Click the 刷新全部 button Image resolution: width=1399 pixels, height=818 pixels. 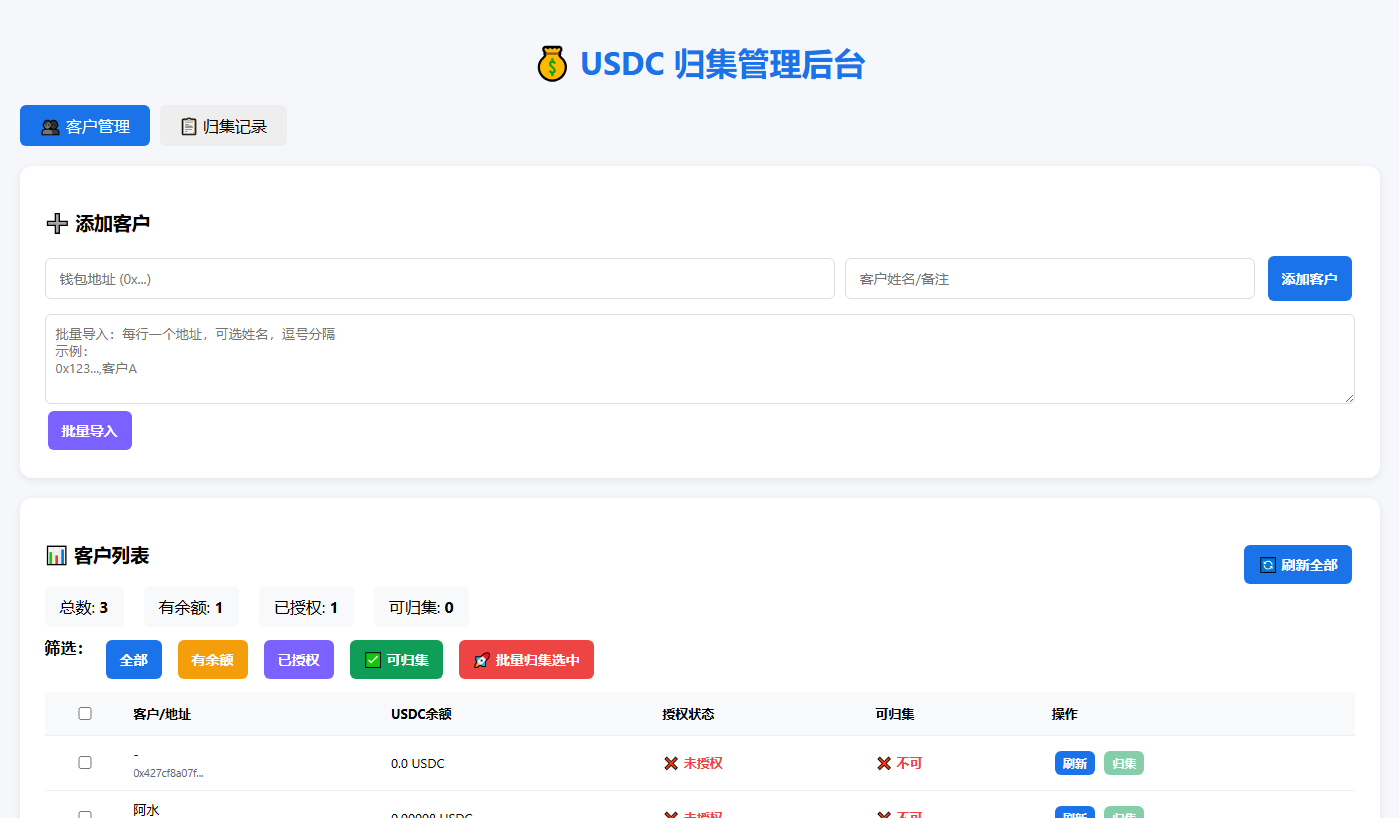1298,565
